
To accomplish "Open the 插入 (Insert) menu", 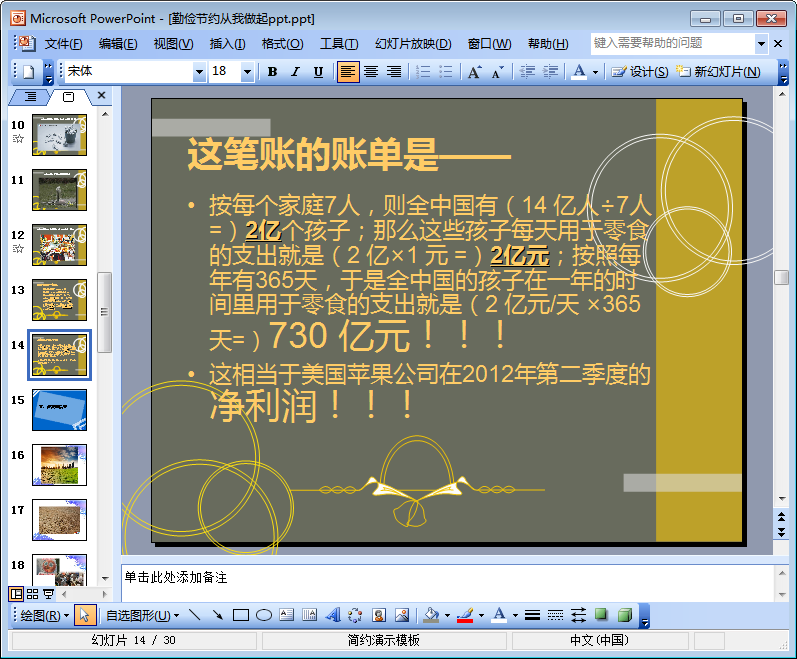I will pyautogui.click(x=227, y=44).
